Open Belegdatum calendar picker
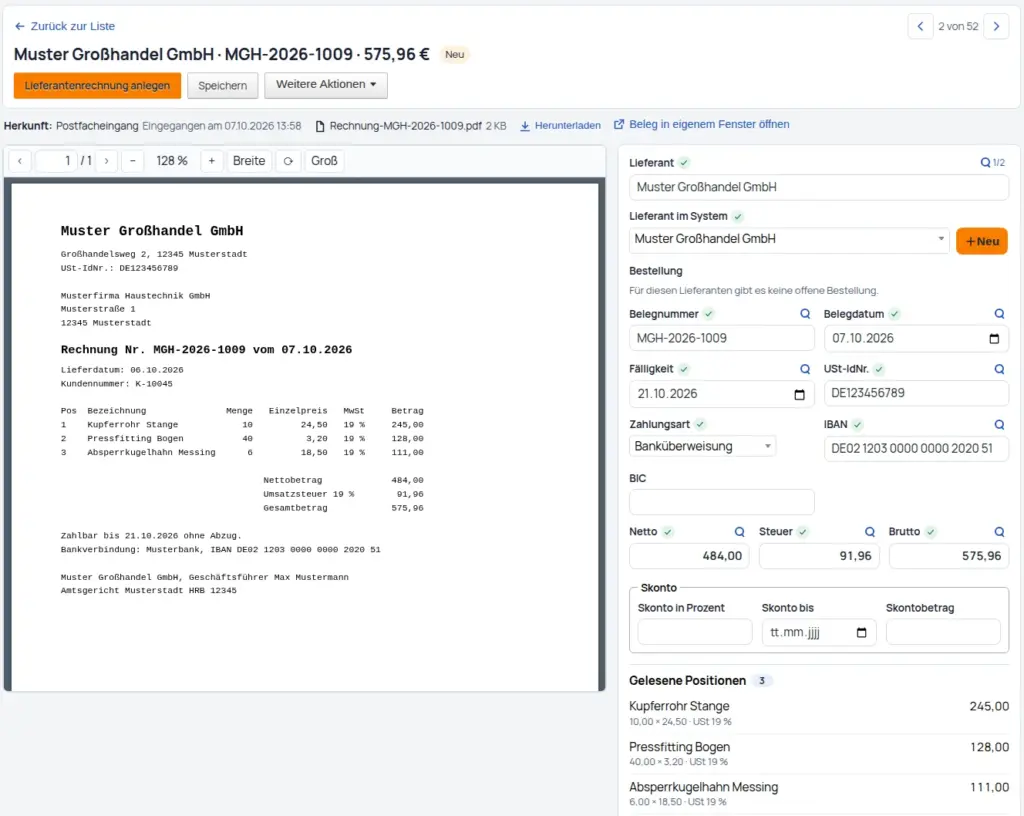This screenshot has width=1024, height=816. [994, 338]
